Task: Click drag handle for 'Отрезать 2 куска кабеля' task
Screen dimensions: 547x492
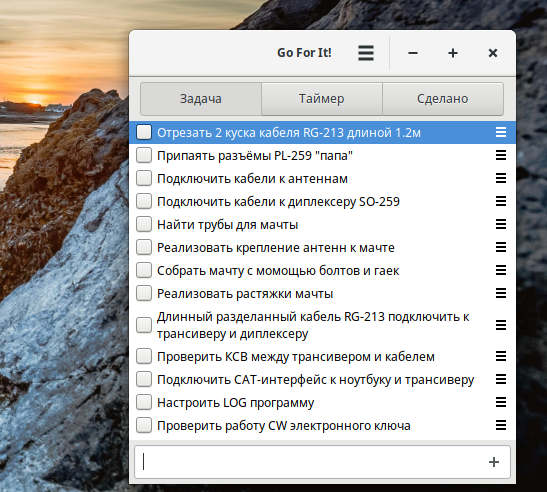Action: (501, 132)
